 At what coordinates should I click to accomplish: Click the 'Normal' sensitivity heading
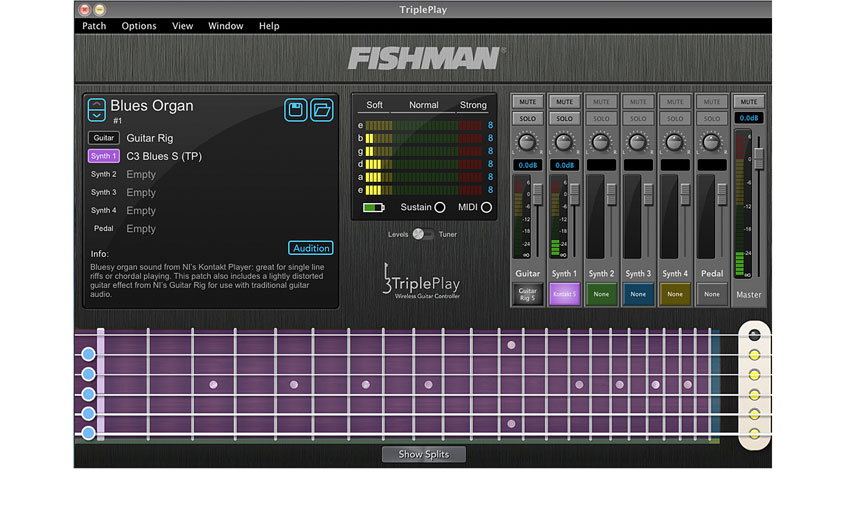click(423, 105)
